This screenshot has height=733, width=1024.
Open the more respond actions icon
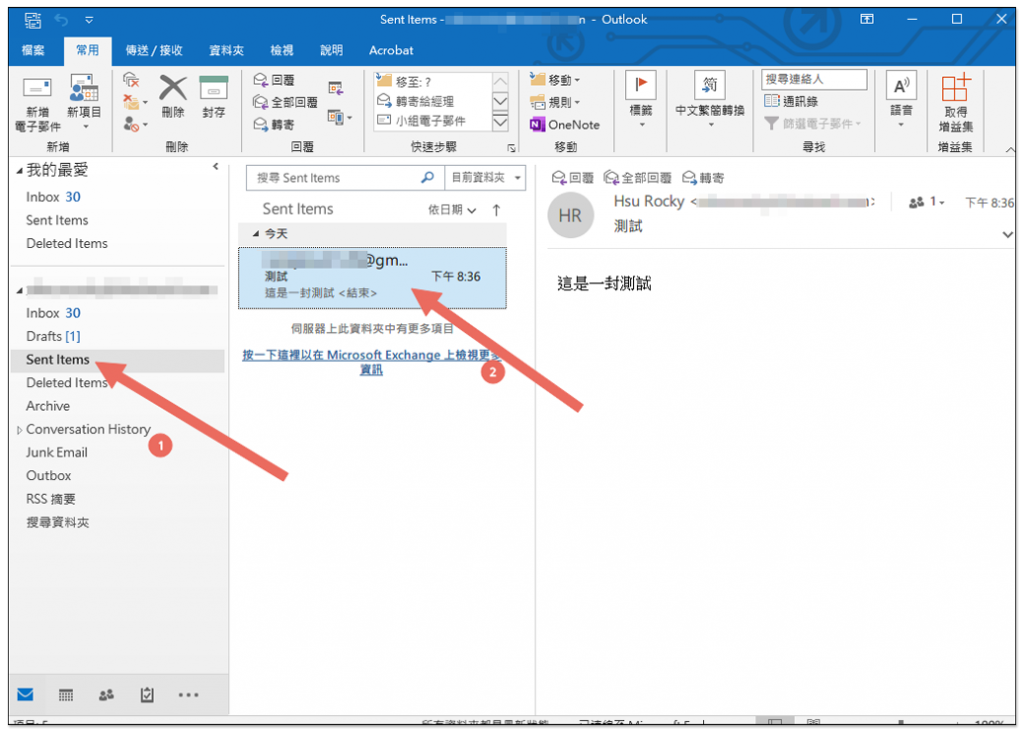click(340, 118)
